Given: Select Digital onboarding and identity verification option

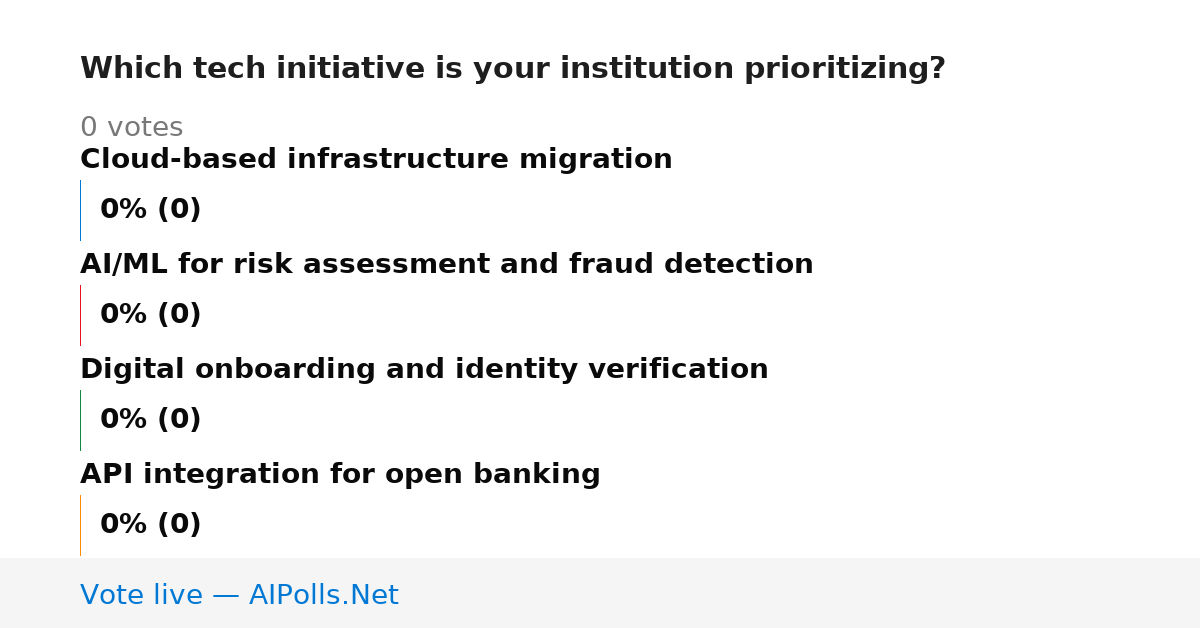Looking at the screenshot, I should click(424, 370).
